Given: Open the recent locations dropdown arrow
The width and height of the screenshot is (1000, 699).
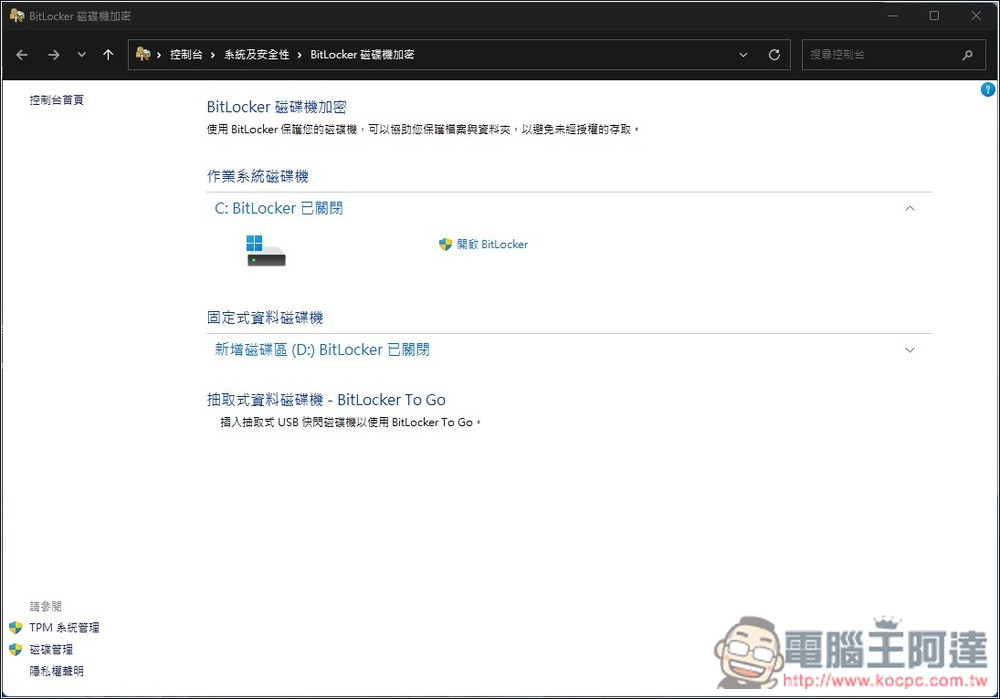Looking at the screenshot, I should pyautogui.click(x=81, y=55).
